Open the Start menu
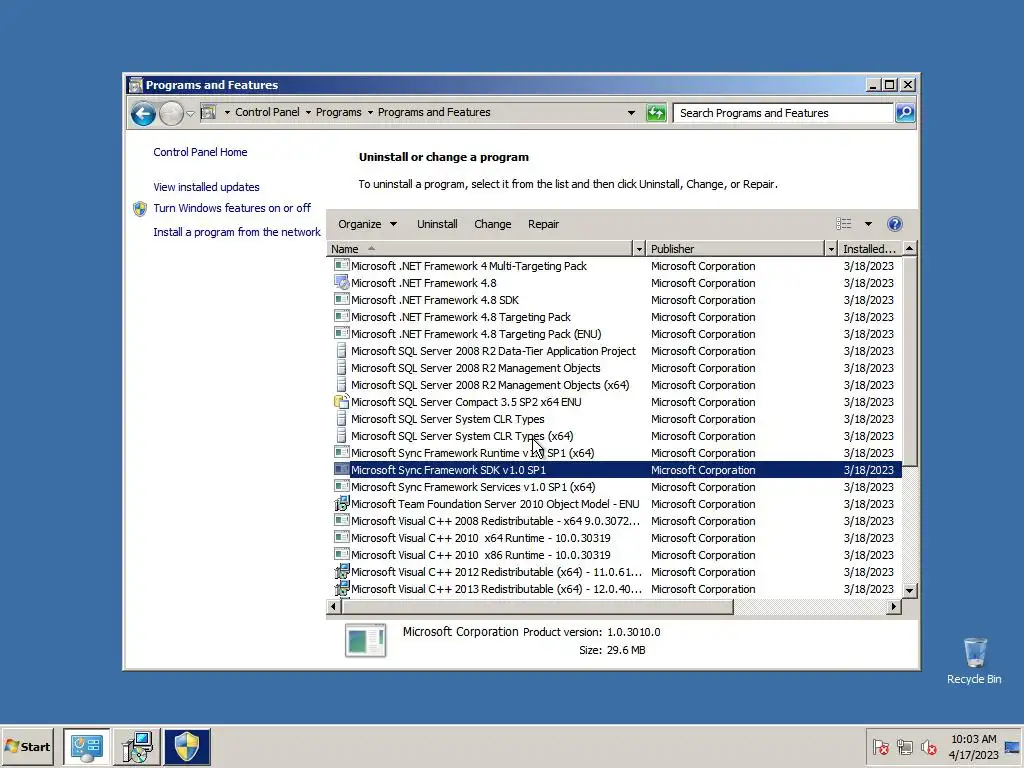 pos(27,746)
